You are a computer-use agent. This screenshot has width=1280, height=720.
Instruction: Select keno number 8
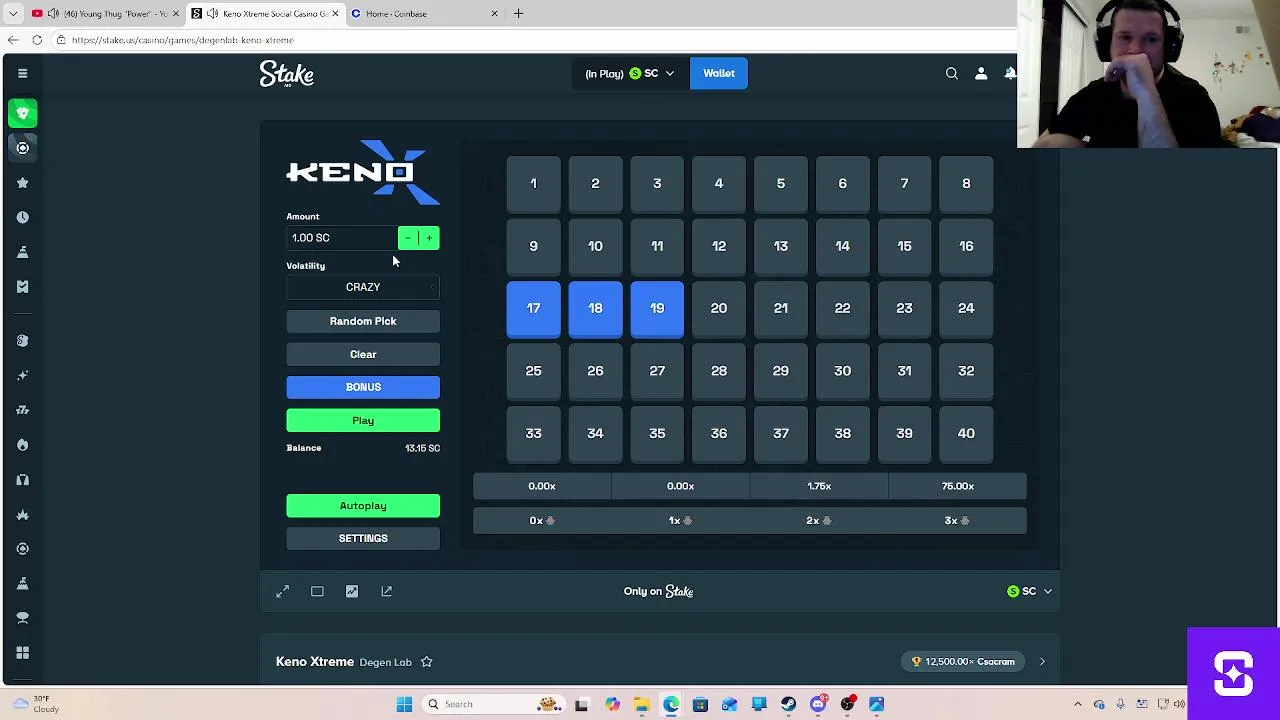tap(966, 183)
